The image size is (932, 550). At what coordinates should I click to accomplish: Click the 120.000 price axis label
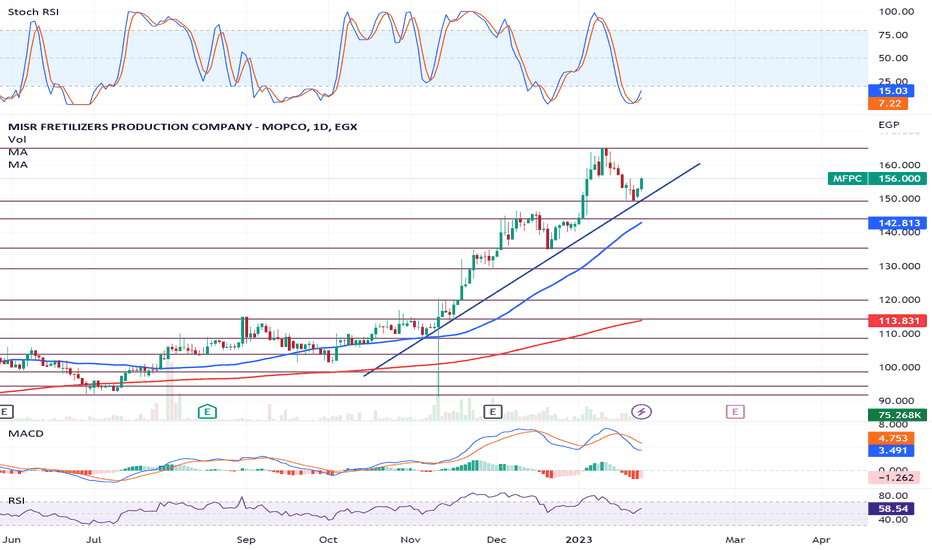pyautogui.click(x=899, y=300)
